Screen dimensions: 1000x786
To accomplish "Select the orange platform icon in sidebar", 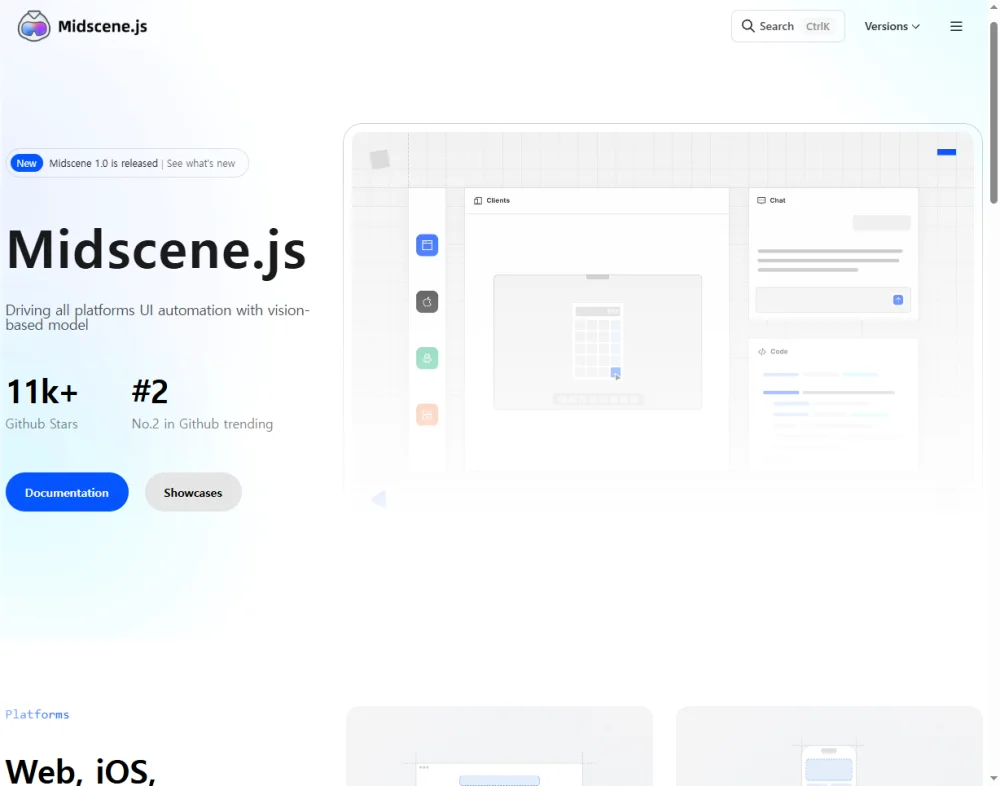I will pos(427,414).
